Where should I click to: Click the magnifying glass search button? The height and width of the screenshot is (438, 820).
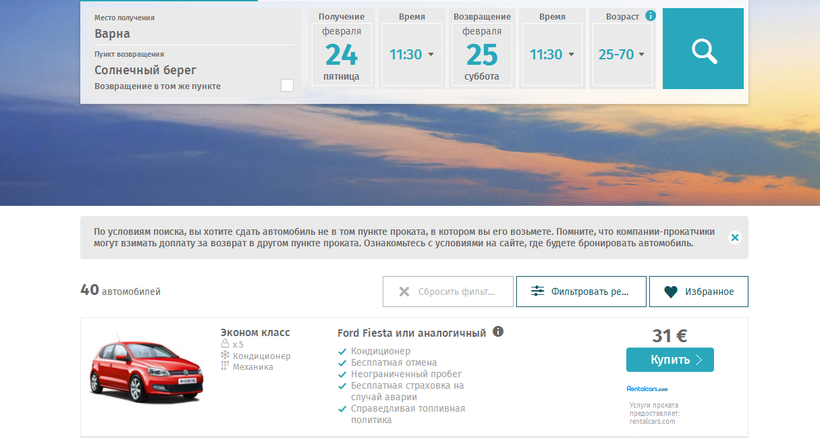pyautogui.click(x=703, y=49)
